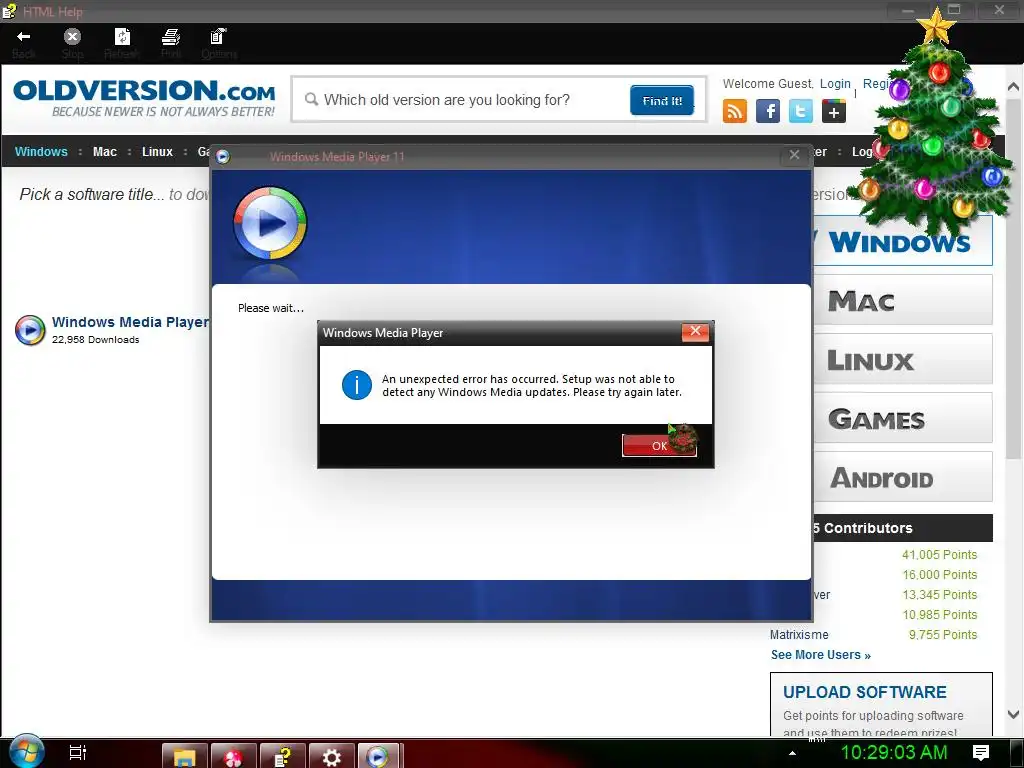Open the Options toolbar icon

[x=218, y=37]
